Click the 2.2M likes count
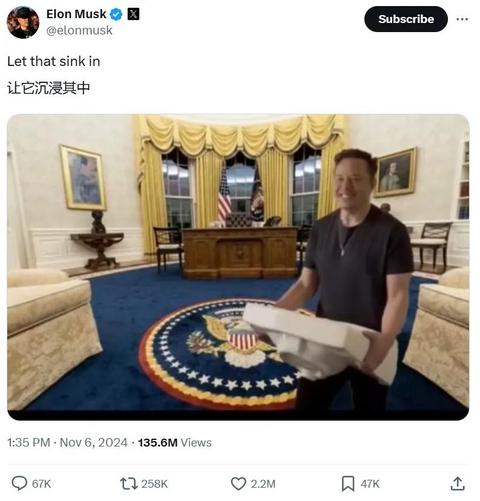Image resolution: width=480 pixels, height=501 pixels. tap(263, 484)
